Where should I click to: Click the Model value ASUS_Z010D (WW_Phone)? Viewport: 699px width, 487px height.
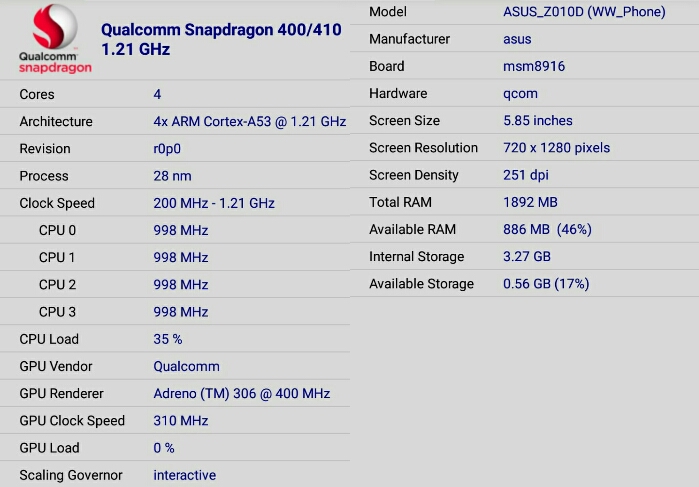tap(584, 12)
